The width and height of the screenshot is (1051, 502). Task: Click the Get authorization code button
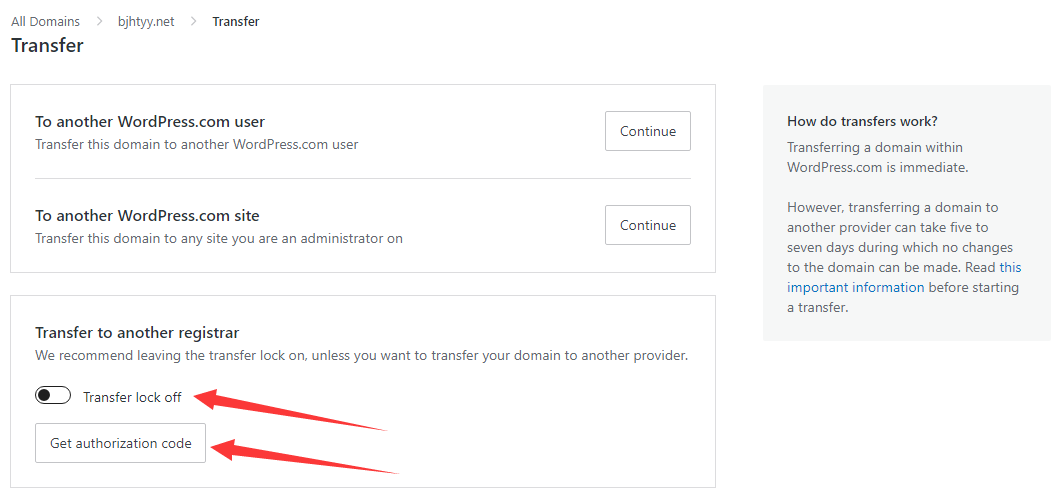tap(120, 443)
